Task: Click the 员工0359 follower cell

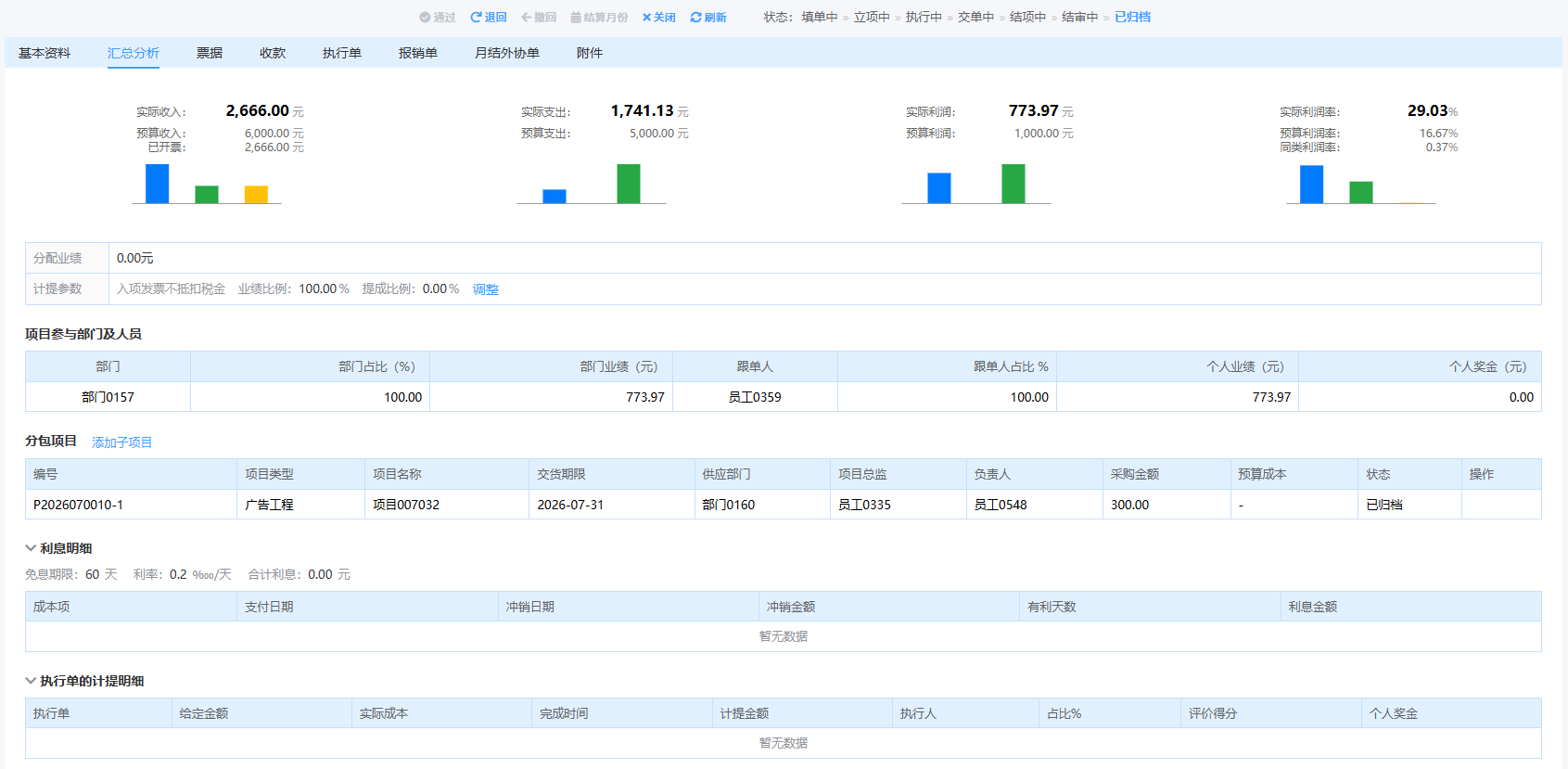Action: pos(755,397)
